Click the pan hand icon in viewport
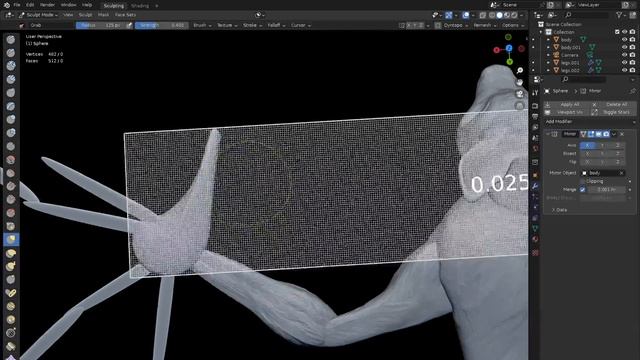This screenshot has height=360, width=640. (x=520, y=82)
